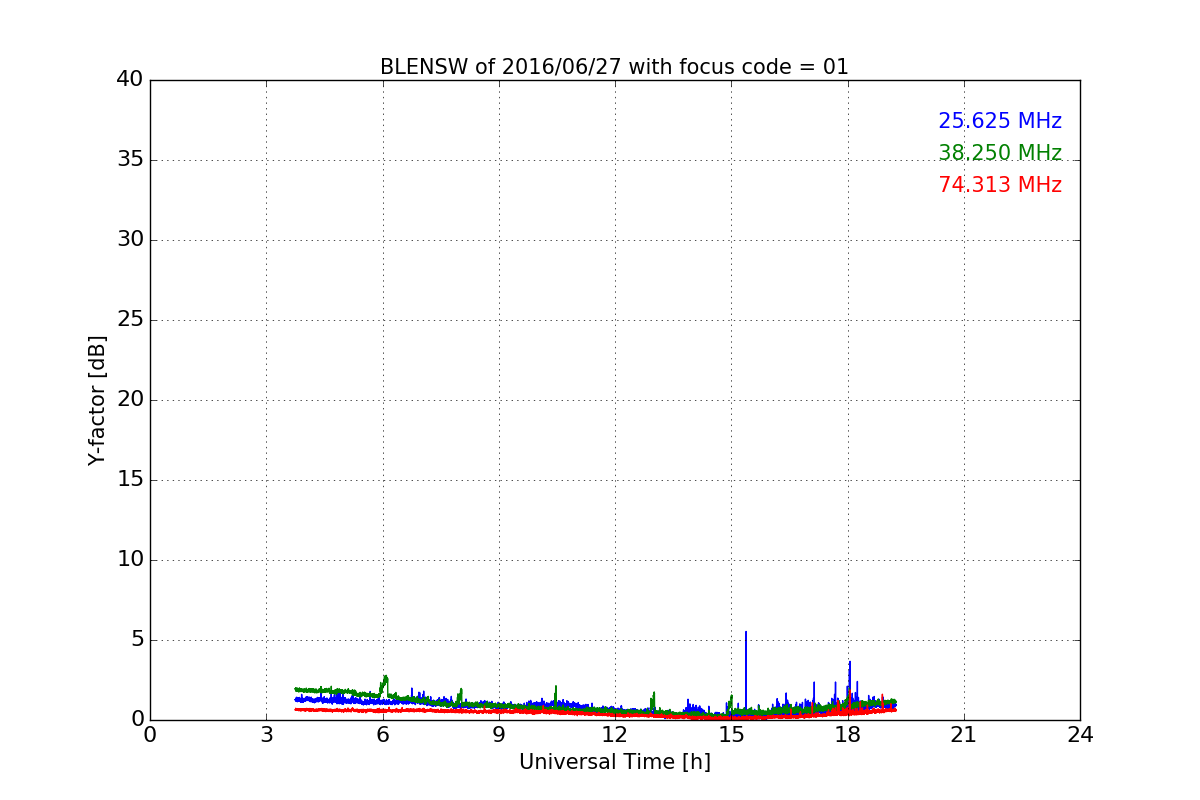Click x-axis tick label '9'
This screenshot has height=800, width=1200.
point(499,735)
